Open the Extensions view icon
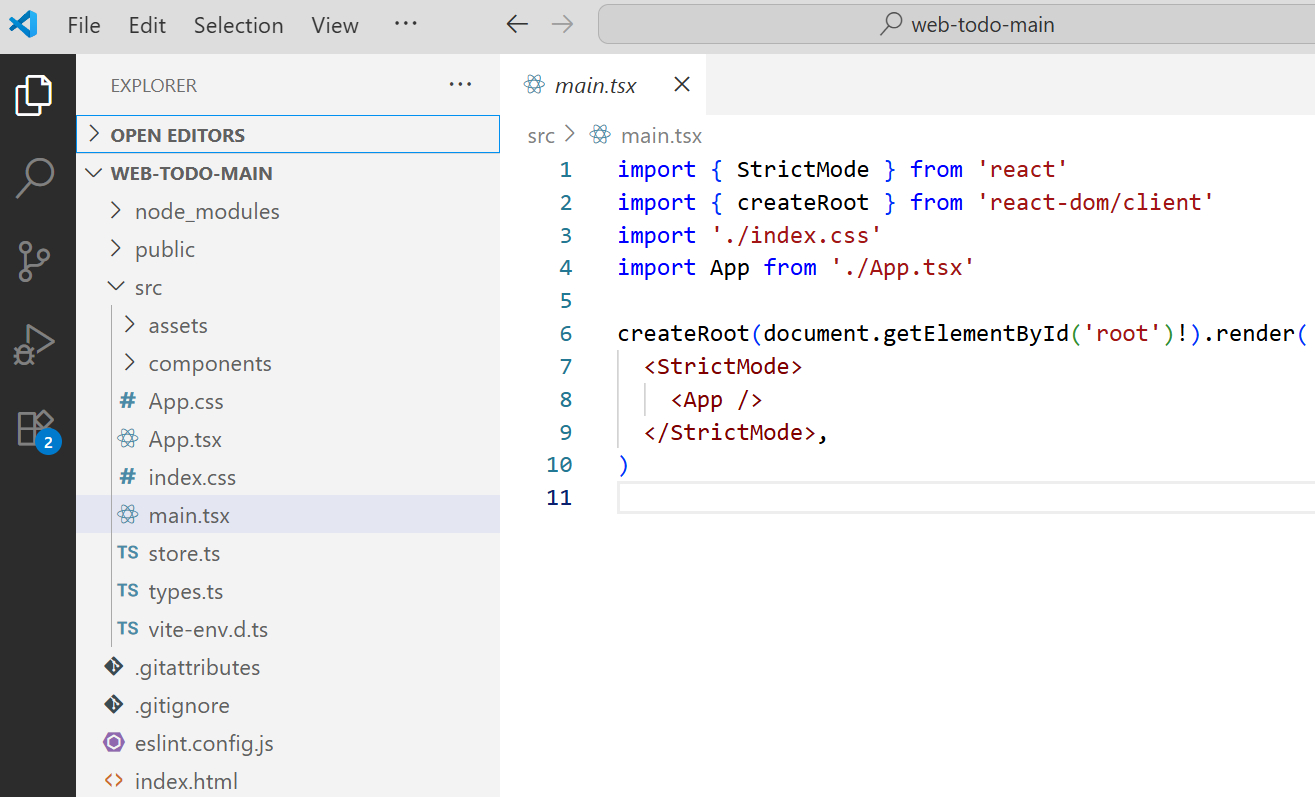The image size is (1315, 797). tap(35, 428)
